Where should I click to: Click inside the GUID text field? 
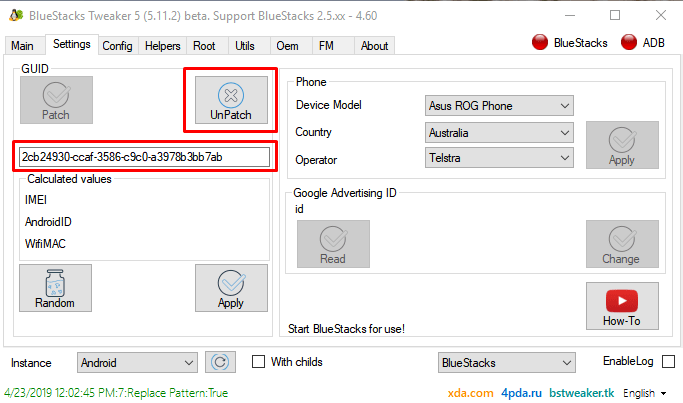coord(145,156)
